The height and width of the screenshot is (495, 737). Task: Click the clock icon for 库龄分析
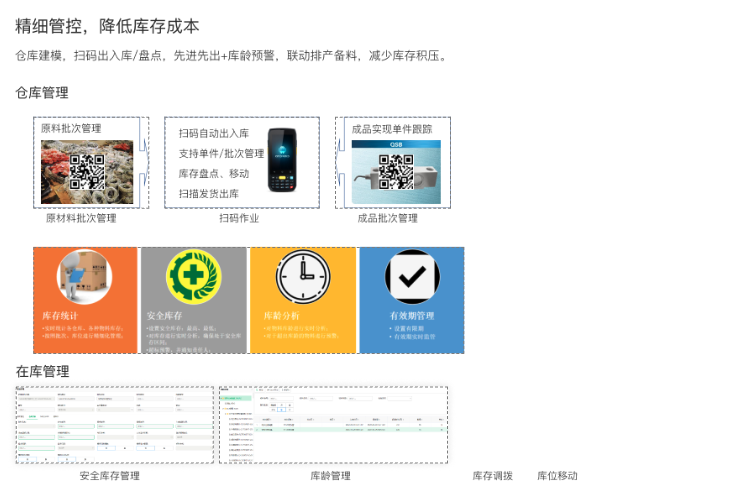point(302,277)
